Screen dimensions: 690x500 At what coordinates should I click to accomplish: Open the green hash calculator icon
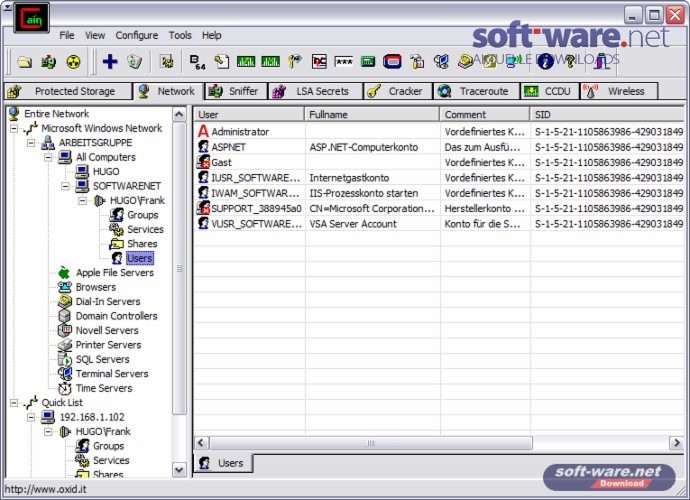coord(368,62)
